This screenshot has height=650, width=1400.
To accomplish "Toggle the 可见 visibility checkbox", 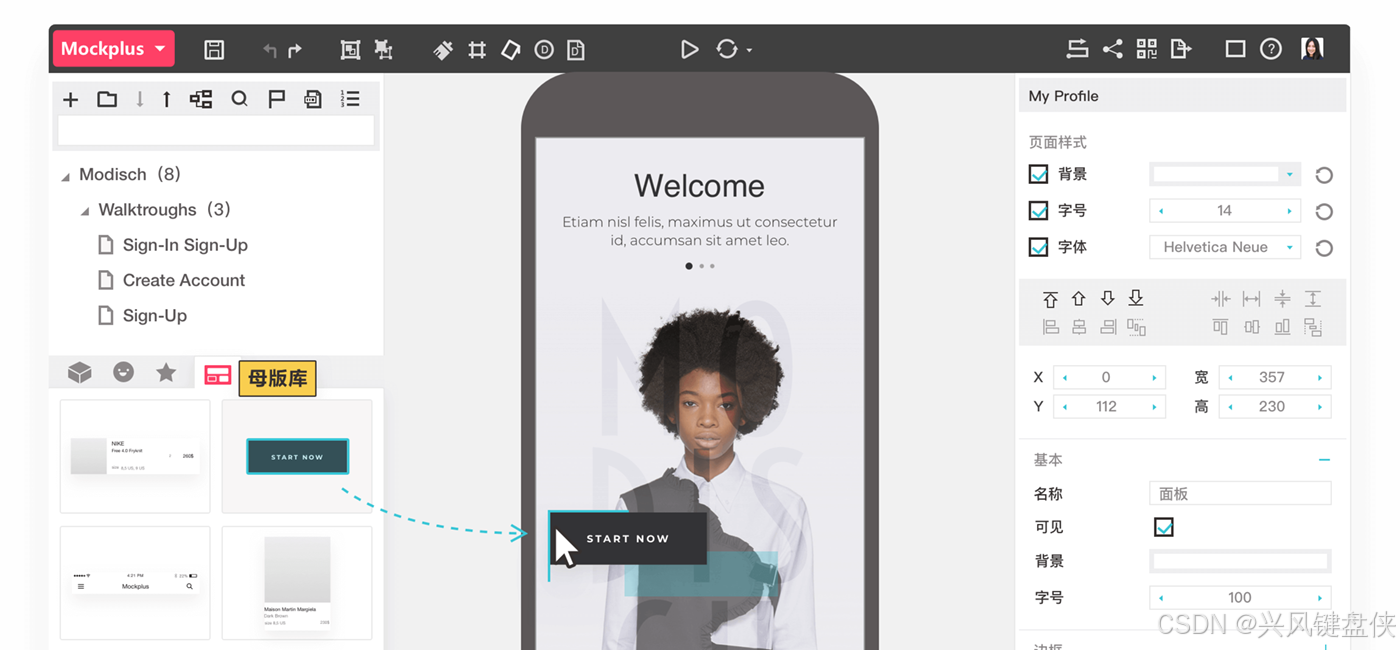I will pyautogui.click(x=1163, y=527).
